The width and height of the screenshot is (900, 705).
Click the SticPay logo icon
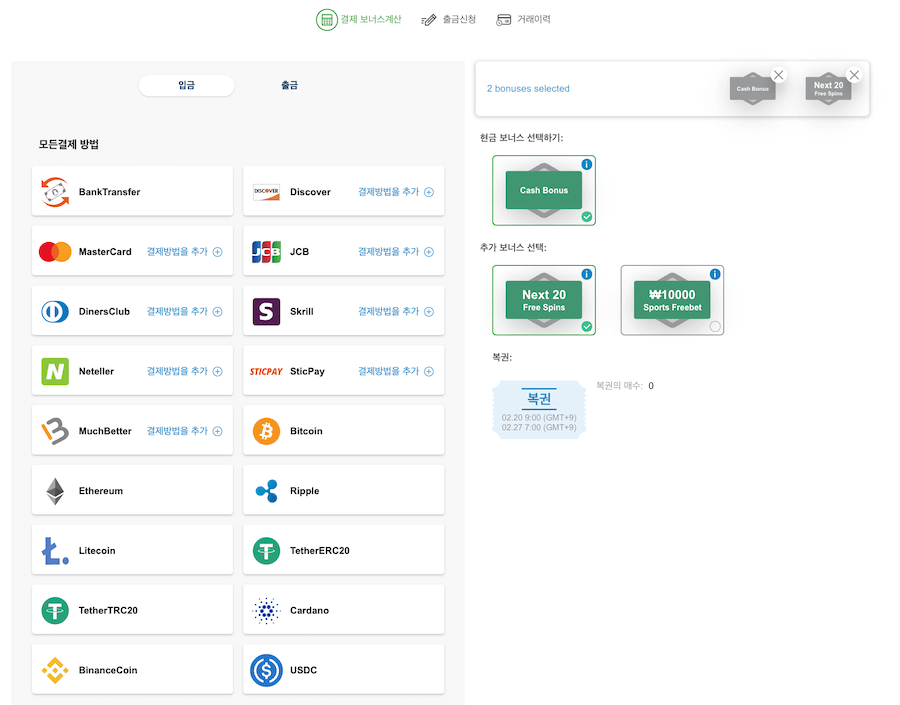(x=266, y=371)
